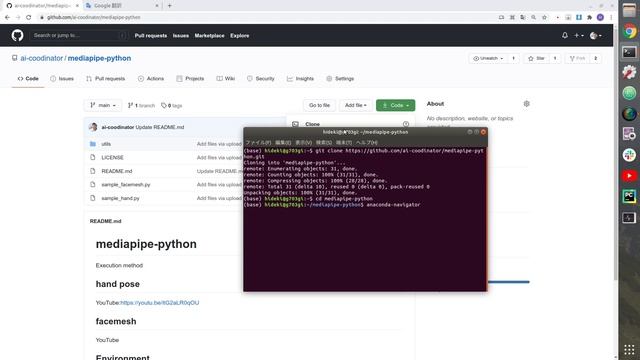640x360 pixels.
Task: Open a new Chrome tab
Action: pyautogui.click(x=169, y=6)
